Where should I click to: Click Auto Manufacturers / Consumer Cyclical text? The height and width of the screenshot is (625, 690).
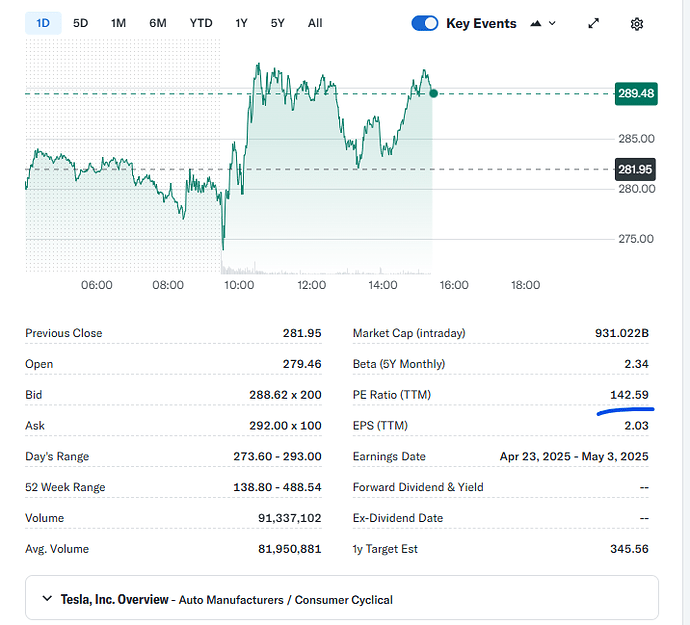point(286,600)
